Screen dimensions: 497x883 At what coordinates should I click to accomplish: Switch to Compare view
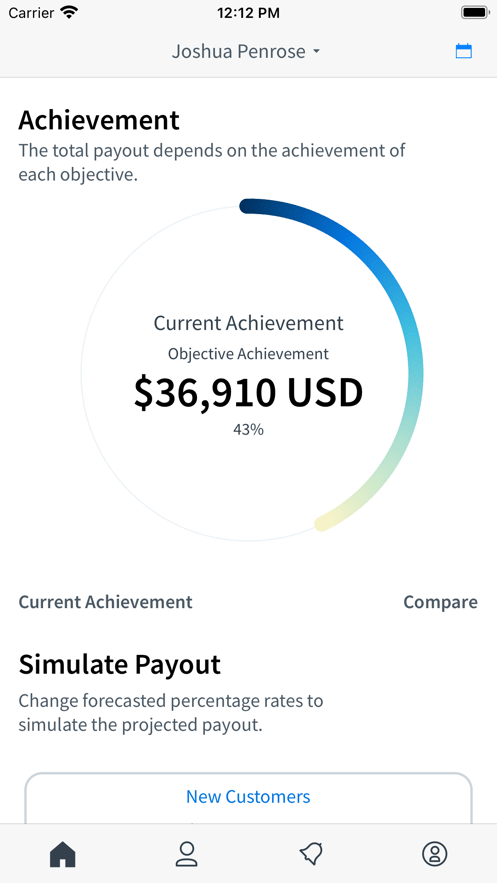(440, 602)
